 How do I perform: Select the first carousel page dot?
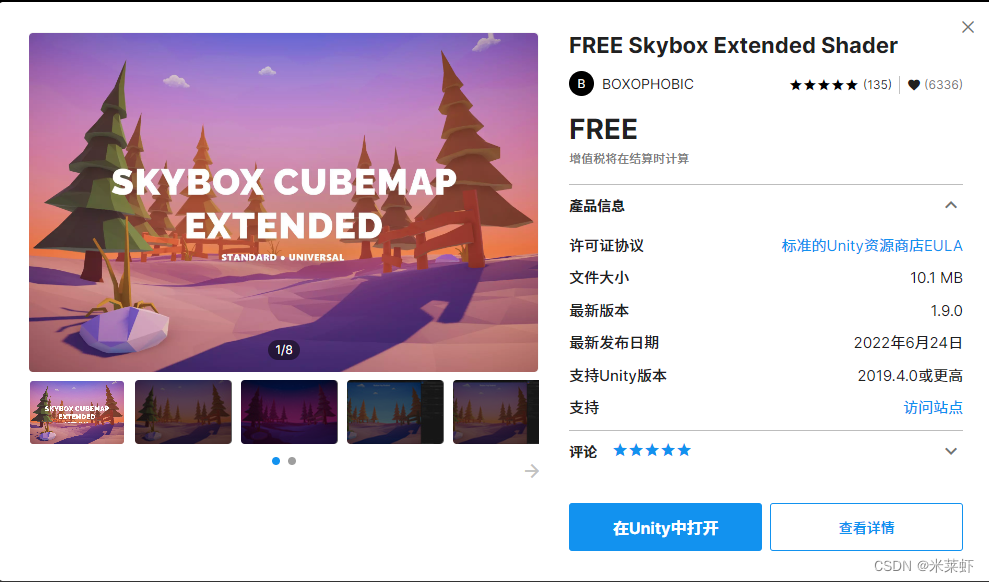pyautogui.click(x=276, y=461)
